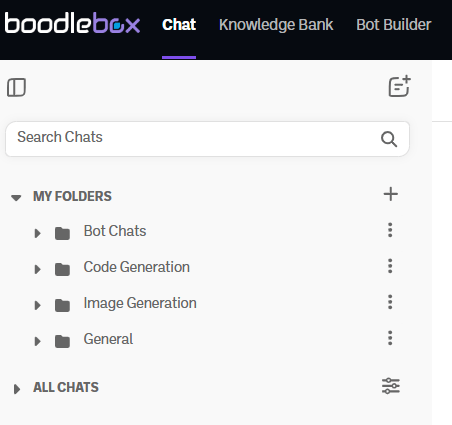
Task: Click the search magnifier icon
Action: point(389,139)
